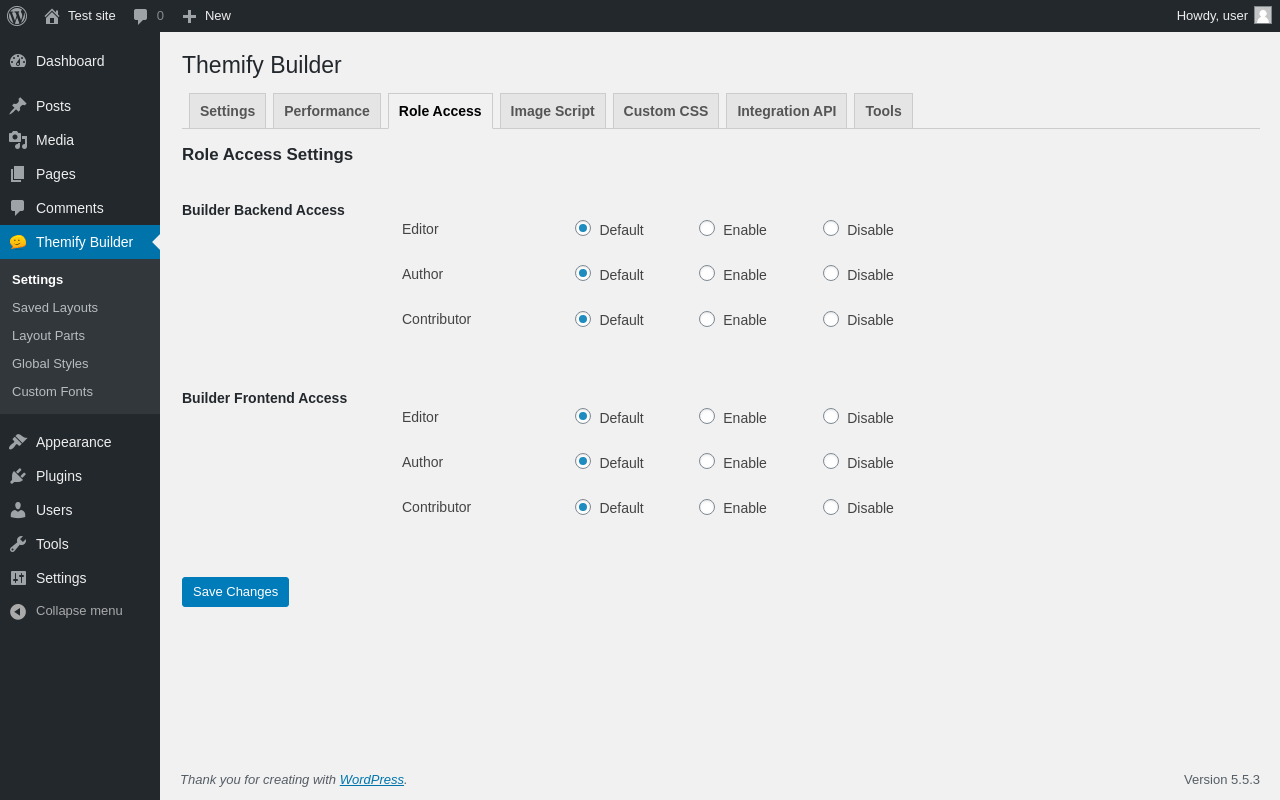Select Enable for Backend Author access
This screenshot has width=1280, height=800.
[707, 273]
